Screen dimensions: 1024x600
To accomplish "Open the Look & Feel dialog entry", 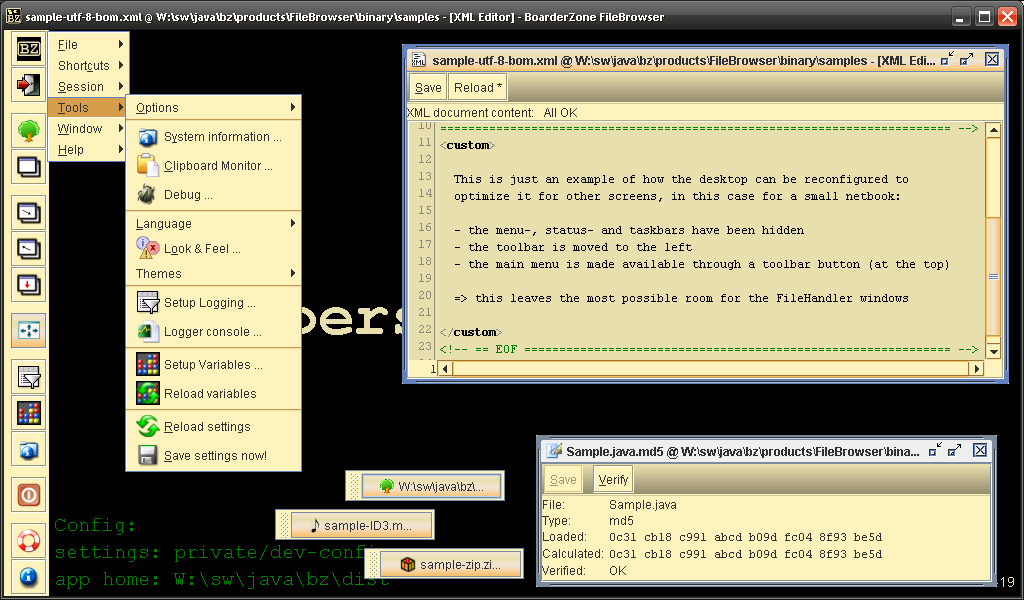I will pyautogui.click(x=214, y=249).
